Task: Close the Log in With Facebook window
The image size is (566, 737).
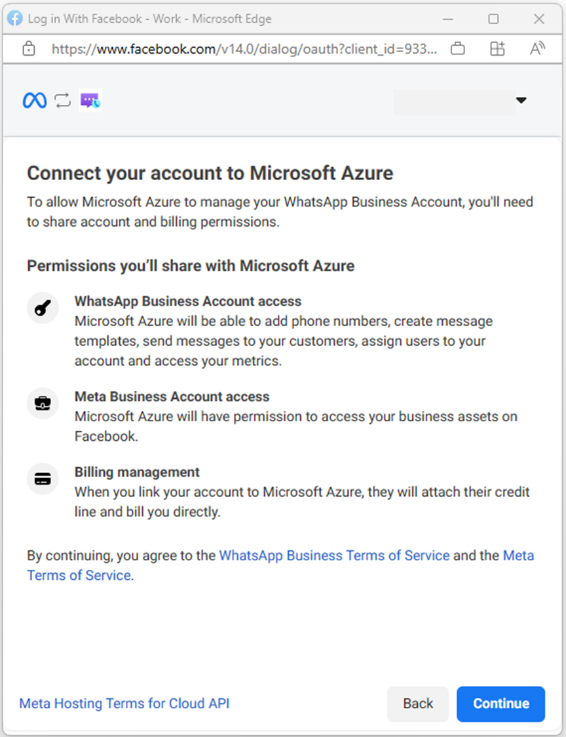Action: 539,19
